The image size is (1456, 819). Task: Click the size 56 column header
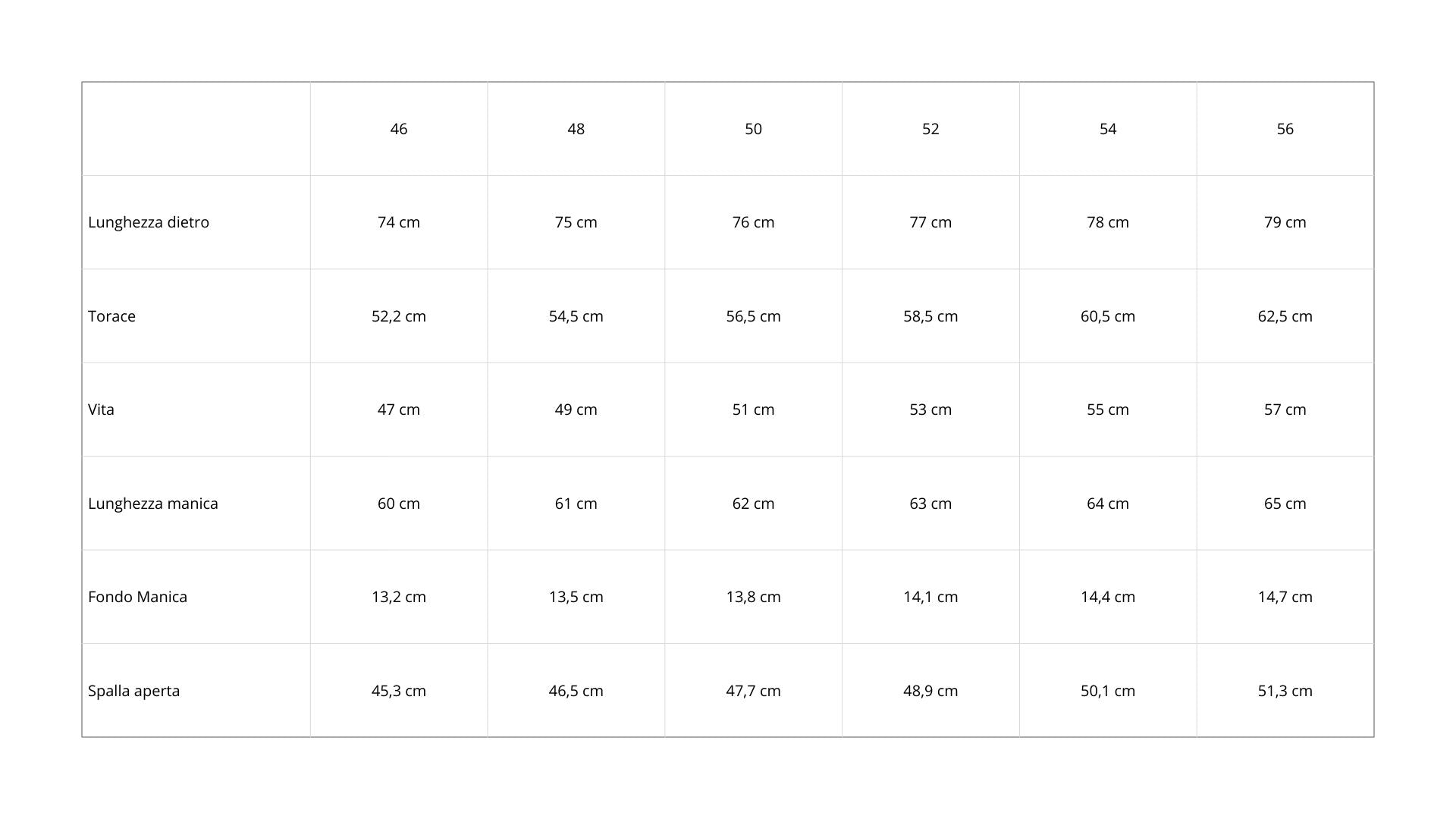click(x=1285, y=129)
